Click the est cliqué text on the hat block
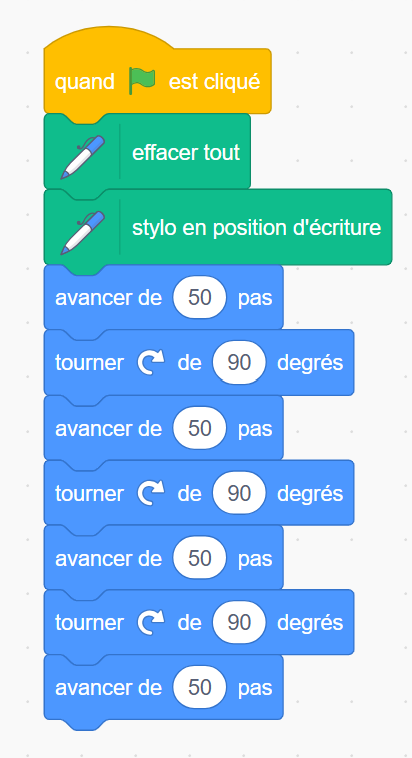 point(214,82)
